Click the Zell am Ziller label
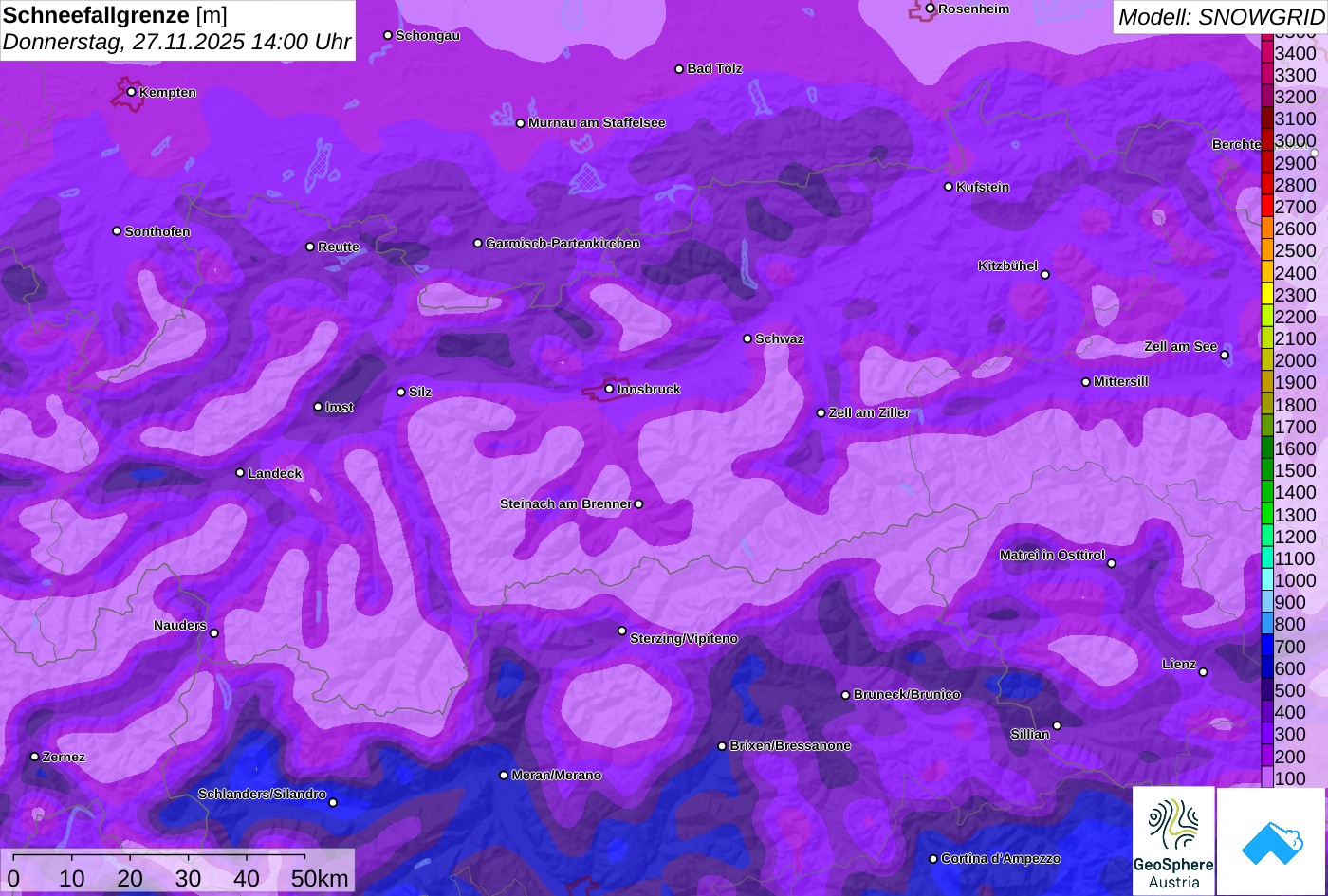Viewport: 1328px width, 896px height. click(x=869, y=413)
